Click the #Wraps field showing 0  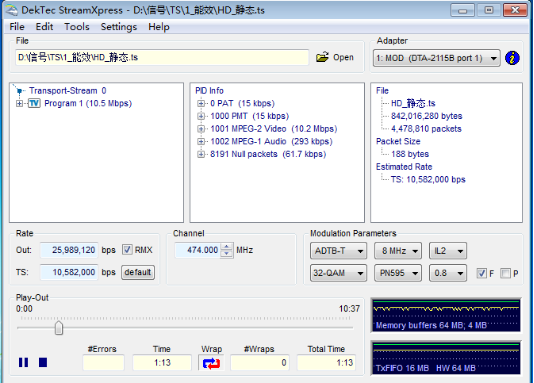tap(260, 363)
